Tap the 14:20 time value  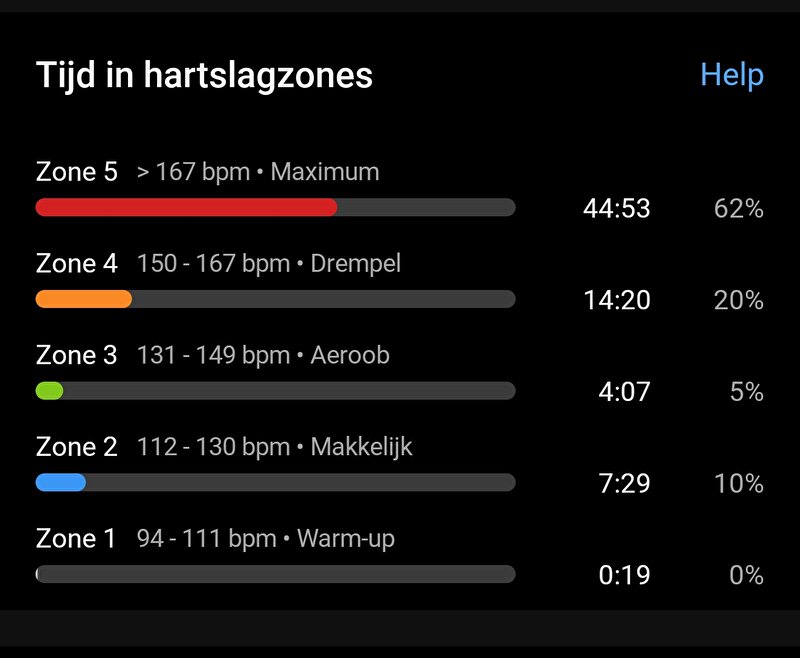point(617,300)
